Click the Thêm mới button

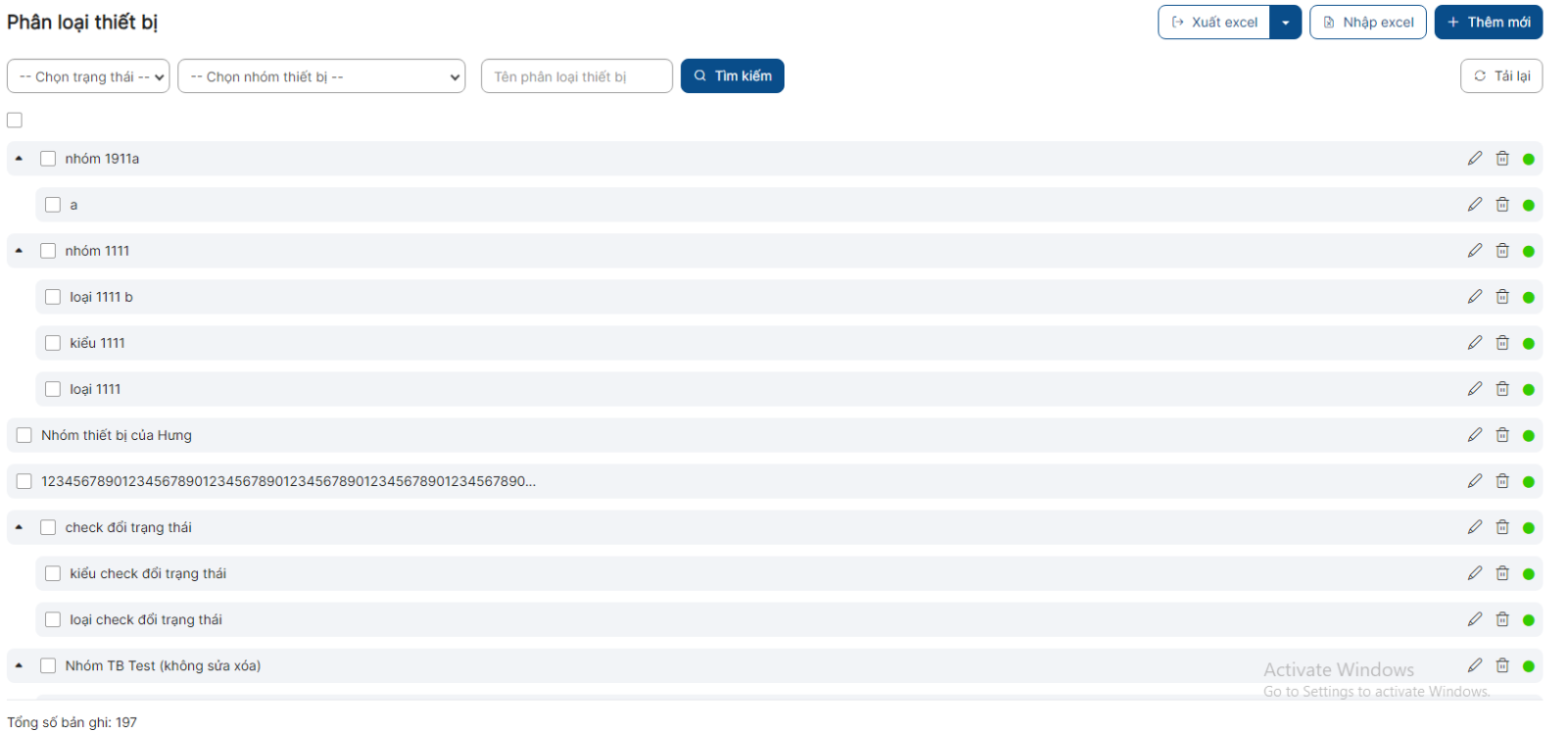coord(1488,23)
